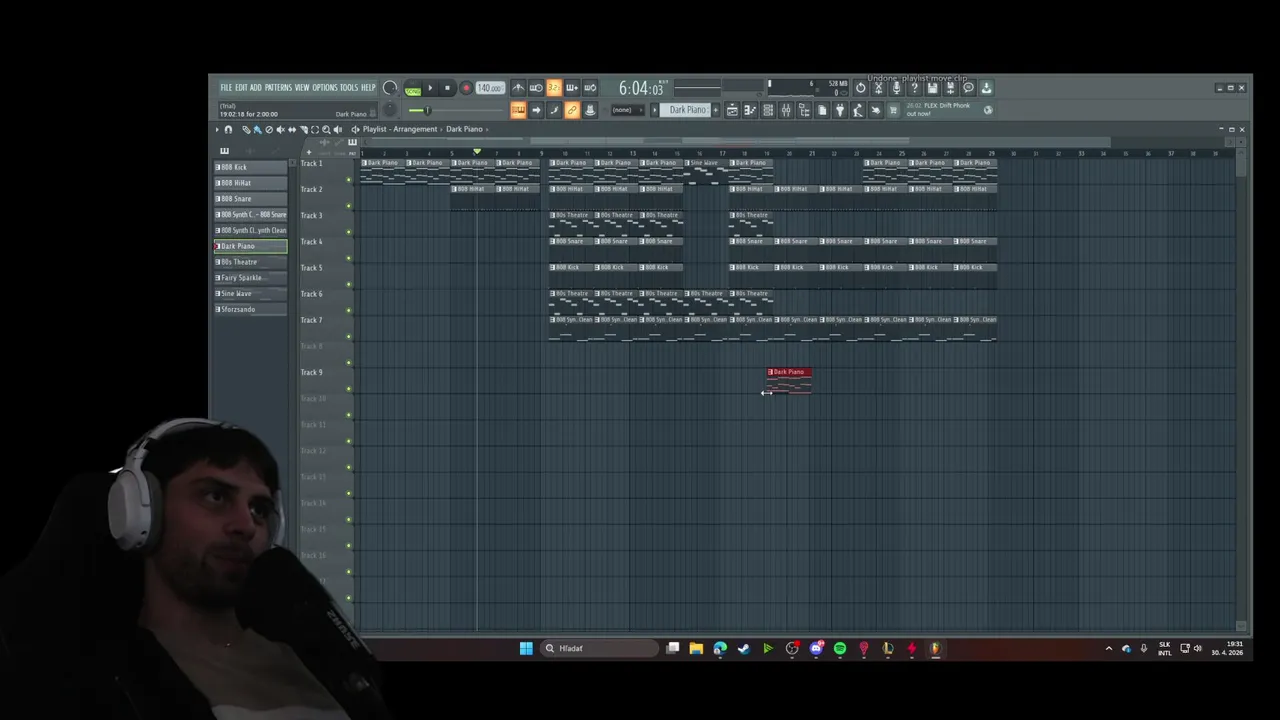This screenshot has height=720, width=1280.
Task: Toggle typing keyboard to piano icon
Action: point(519,110)
